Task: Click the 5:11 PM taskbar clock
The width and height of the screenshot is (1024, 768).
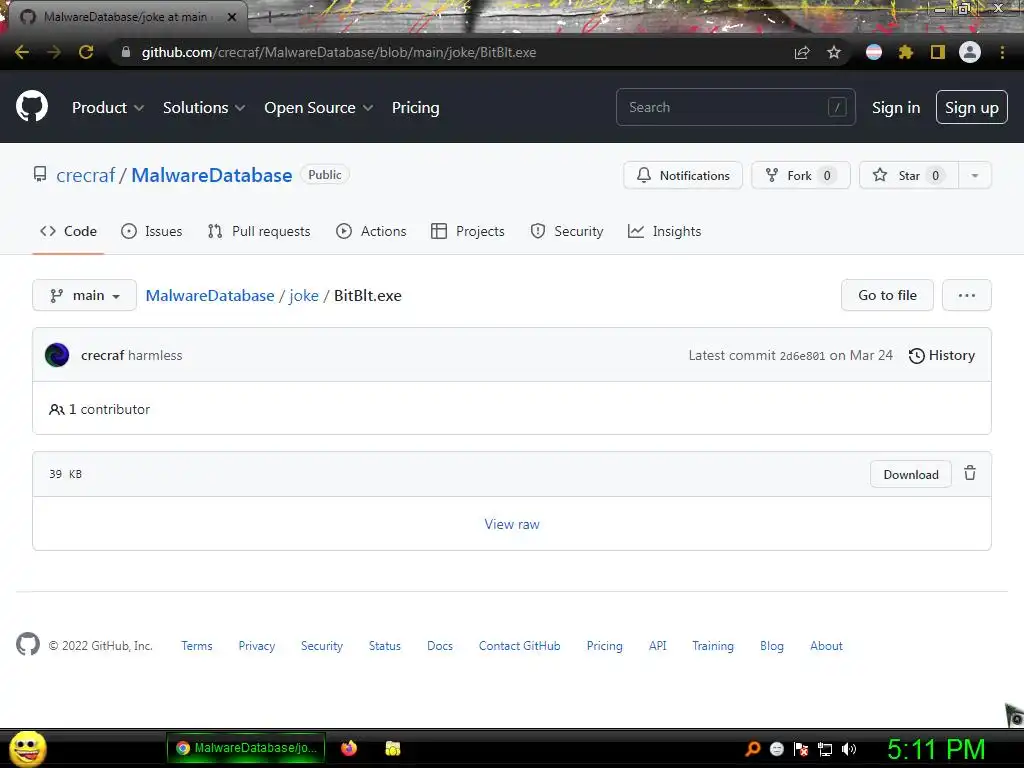Action: [x=936, y=749]
